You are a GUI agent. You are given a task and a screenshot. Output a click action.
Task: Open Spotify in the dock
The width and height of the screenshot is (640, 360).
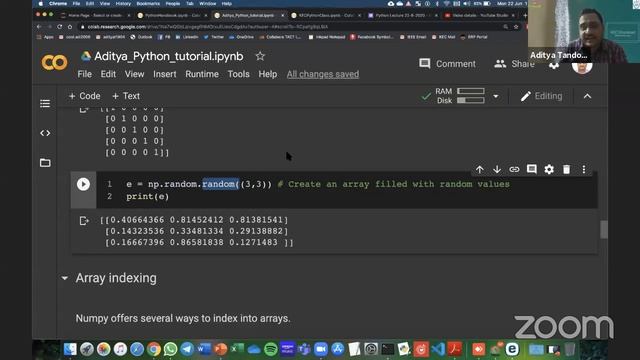tap(271, 349)
